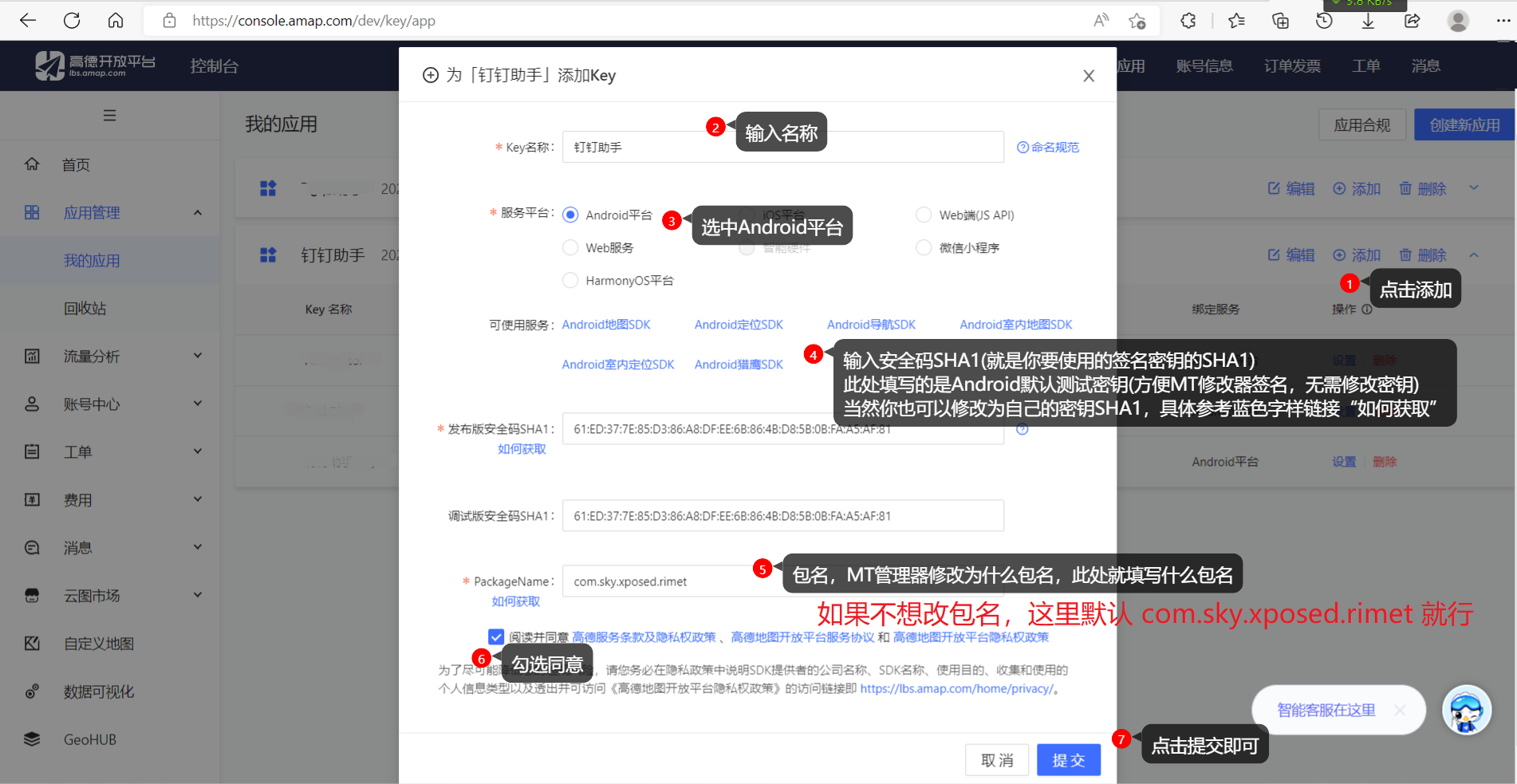The image size is (1517, 784).
Task: Open browser profile avatar
Action: click(x=1458, y=21)
